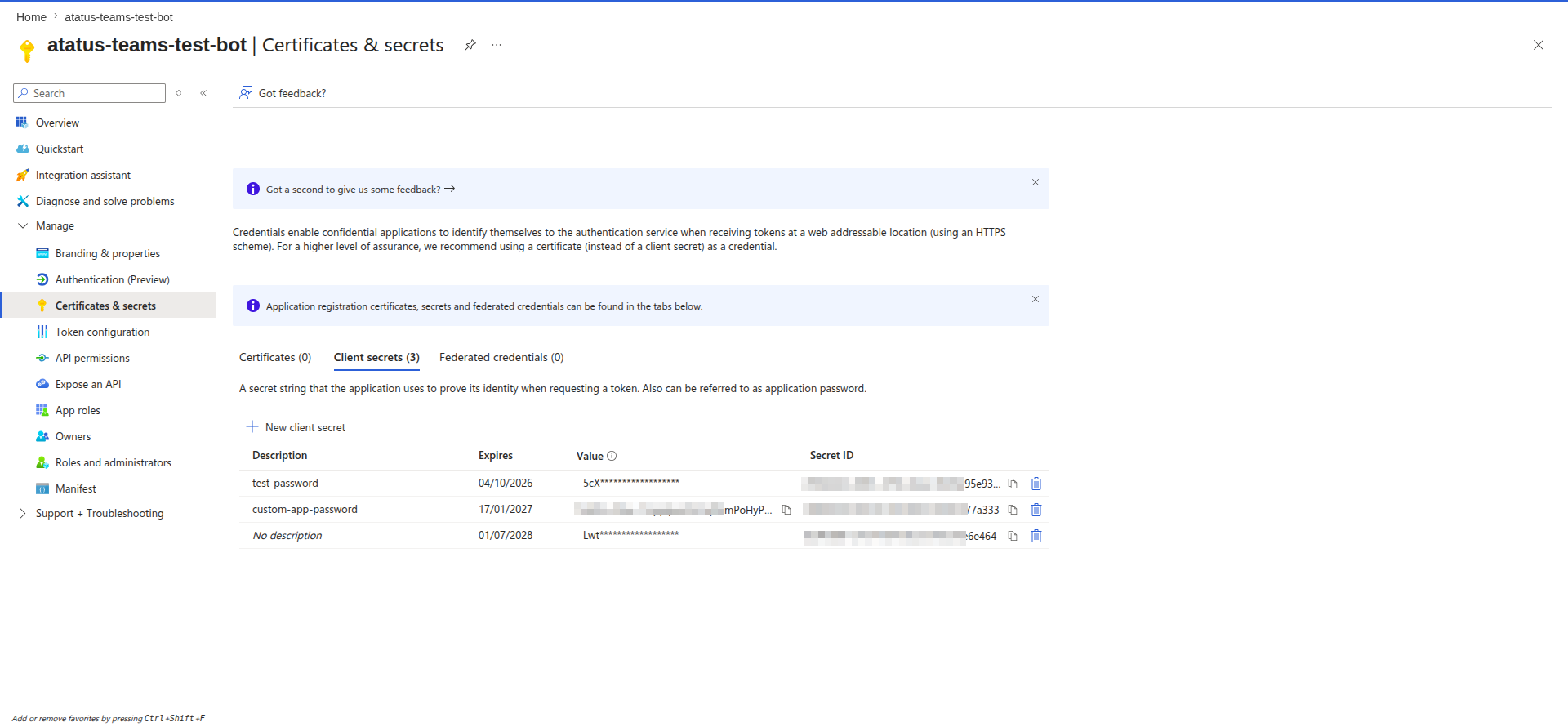
Task: Go to Home in the breadcrumb
Action: tap(31, 17)
